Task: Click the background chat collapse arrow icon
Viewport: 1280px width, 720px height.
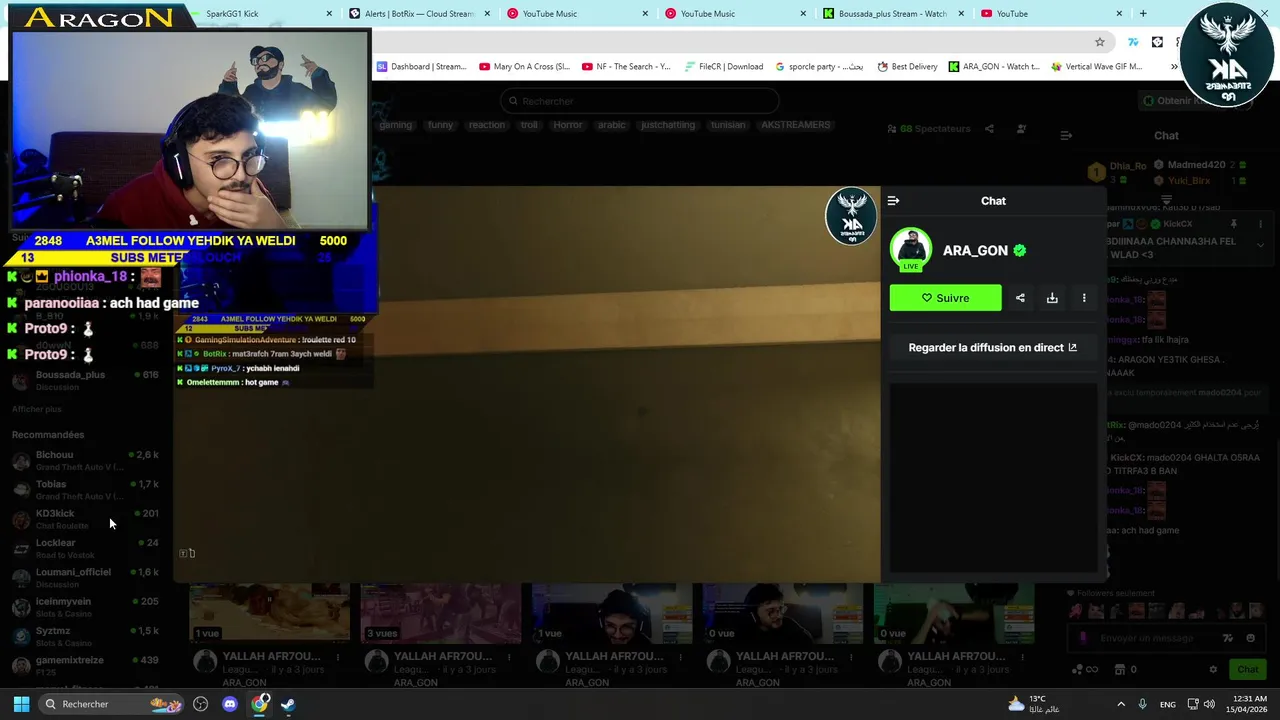Action: click(x=1066, y=135)
